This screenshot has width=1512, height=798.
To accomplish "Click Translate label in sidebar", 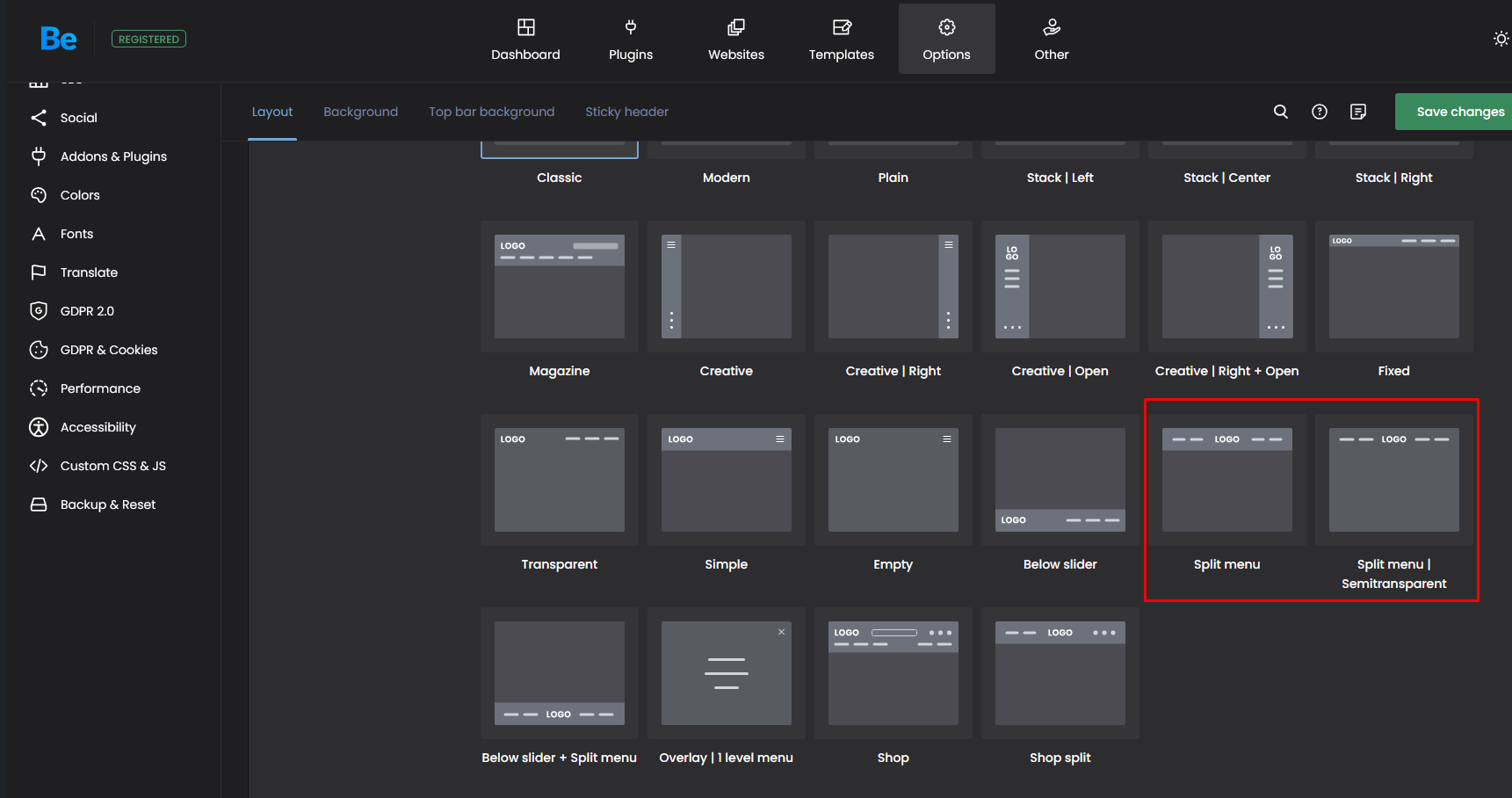I will pyautogui.click(x=89, y=272).
